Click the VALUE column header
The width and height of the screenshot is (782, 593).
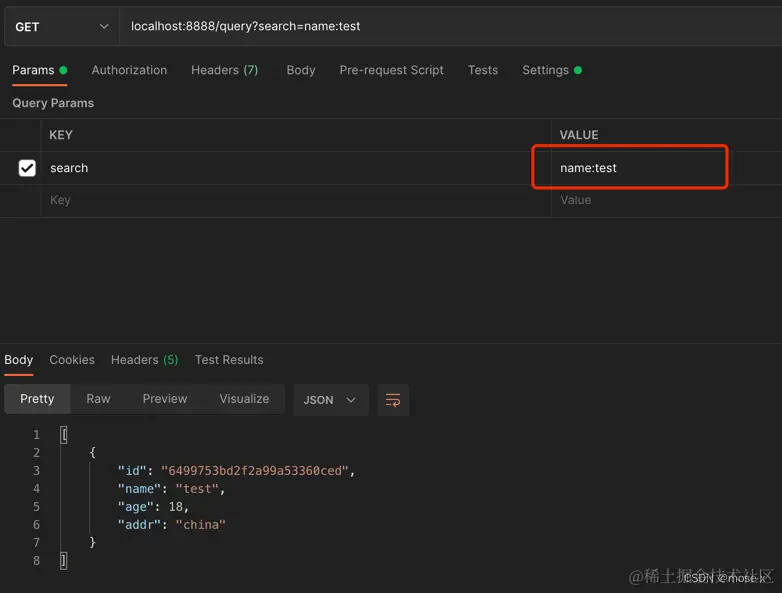[x=579, y=135]
